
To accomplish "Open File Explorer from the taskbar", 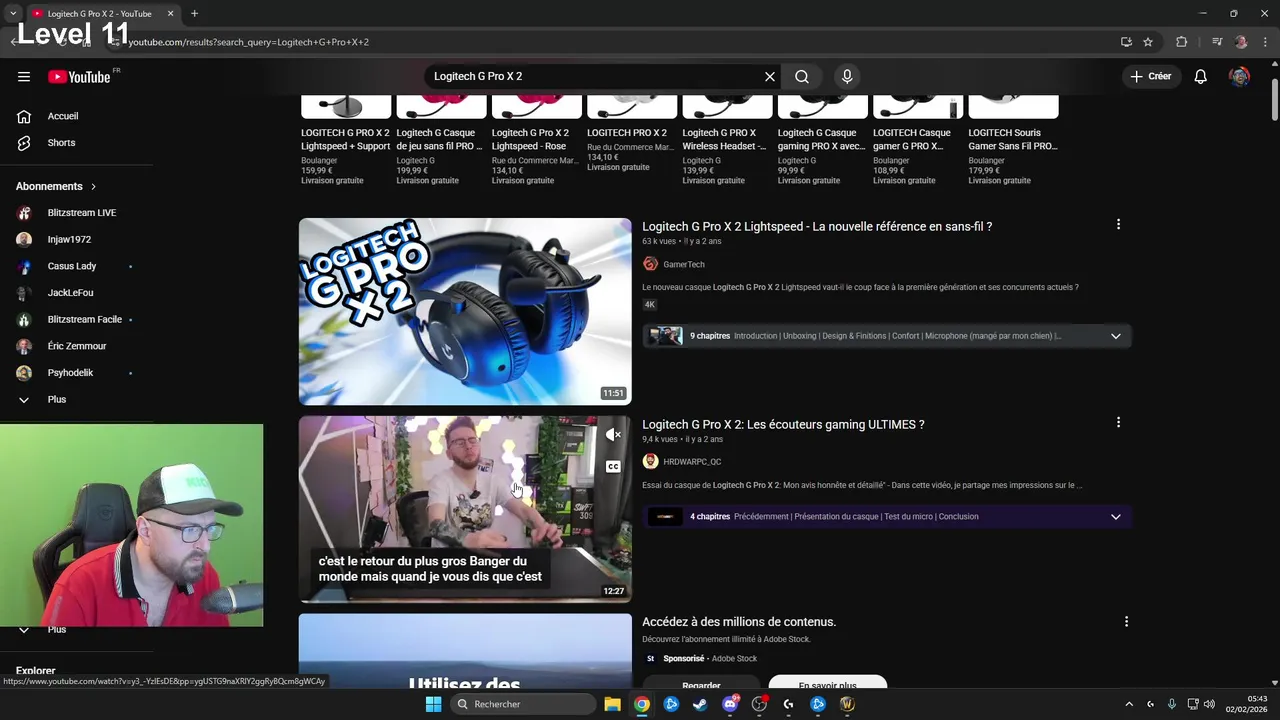I will 612,704.
